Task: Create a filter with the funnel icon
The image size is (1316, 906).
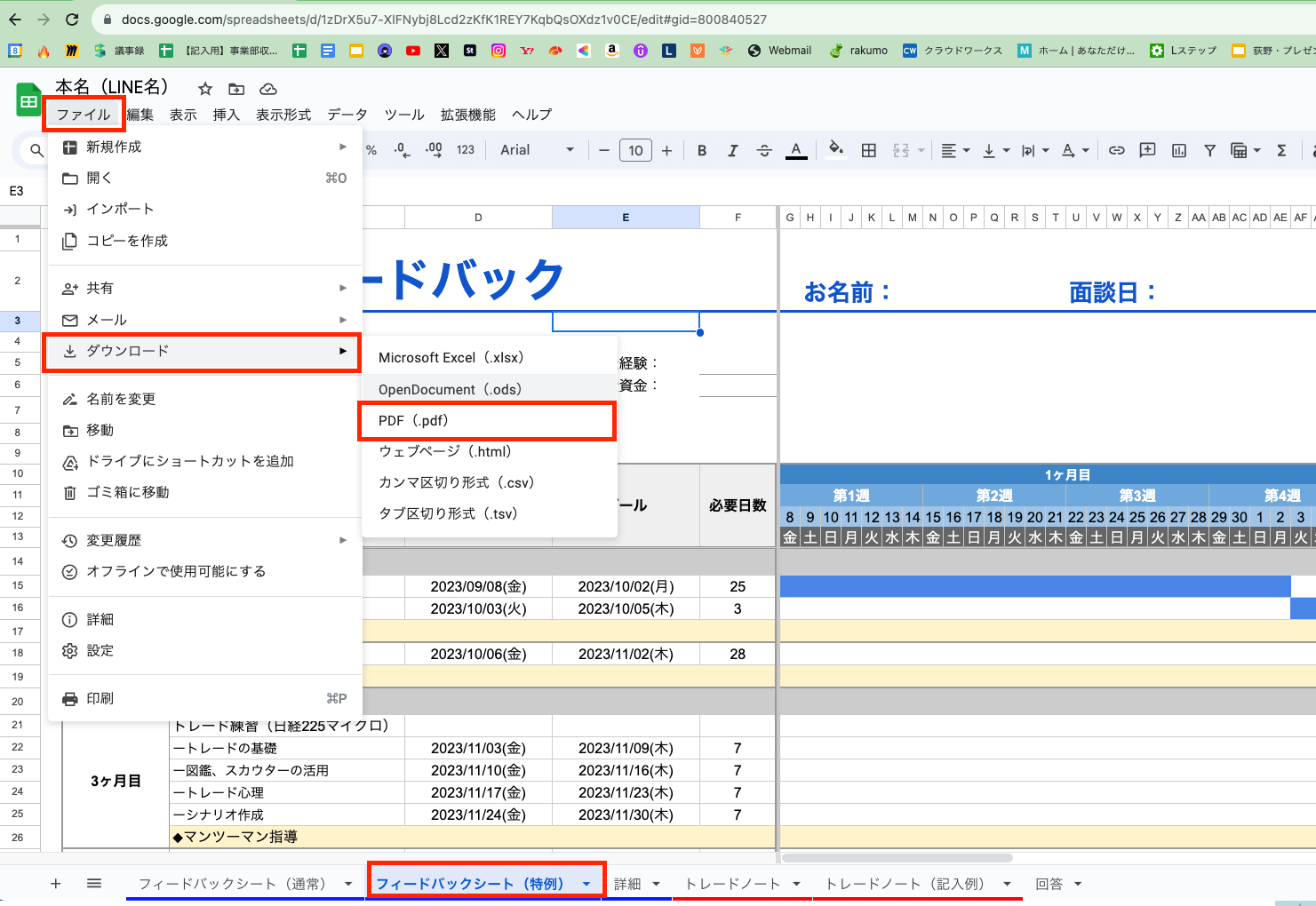Action: (x=1209, y=150)
